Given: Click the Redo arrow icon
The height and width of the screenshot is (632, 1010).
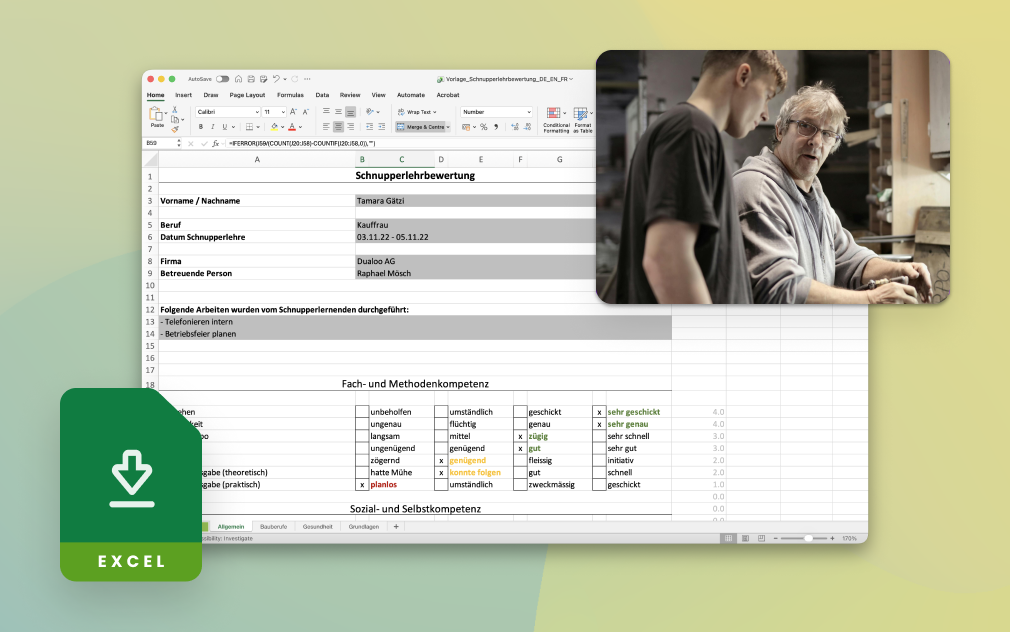Looking at the screenshot, I should 295,79.
